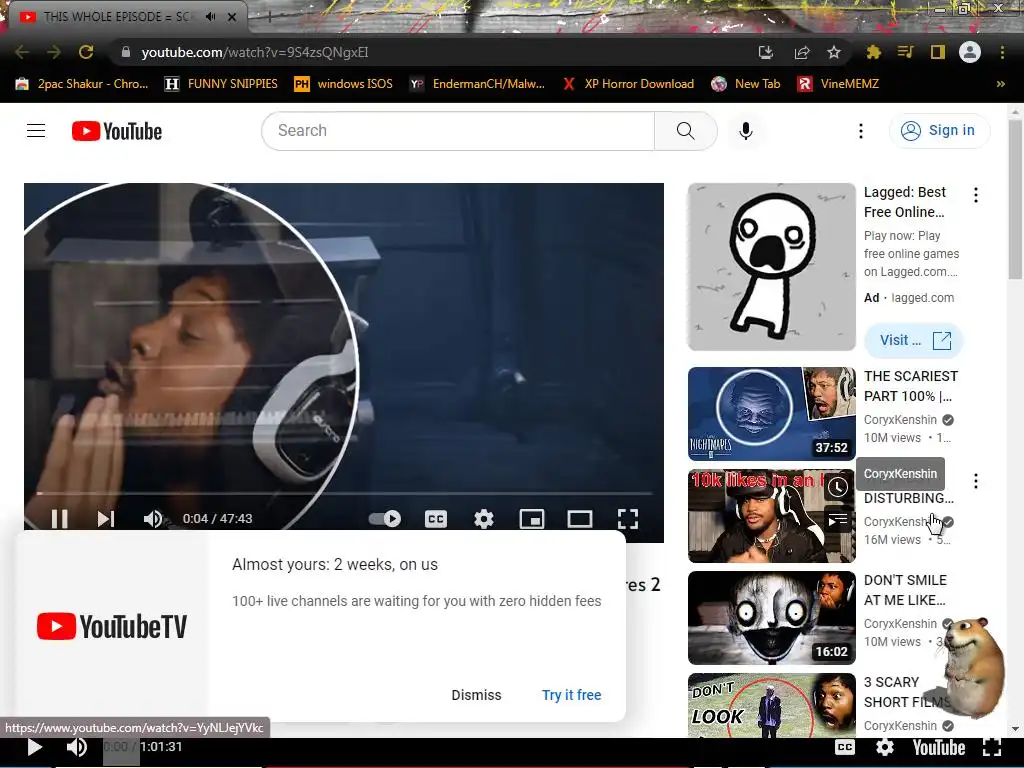Open the 3 SCARY SHORT FILMS thumbnail
Viewport: 1024px width, 768px height.
pos(771,705)
